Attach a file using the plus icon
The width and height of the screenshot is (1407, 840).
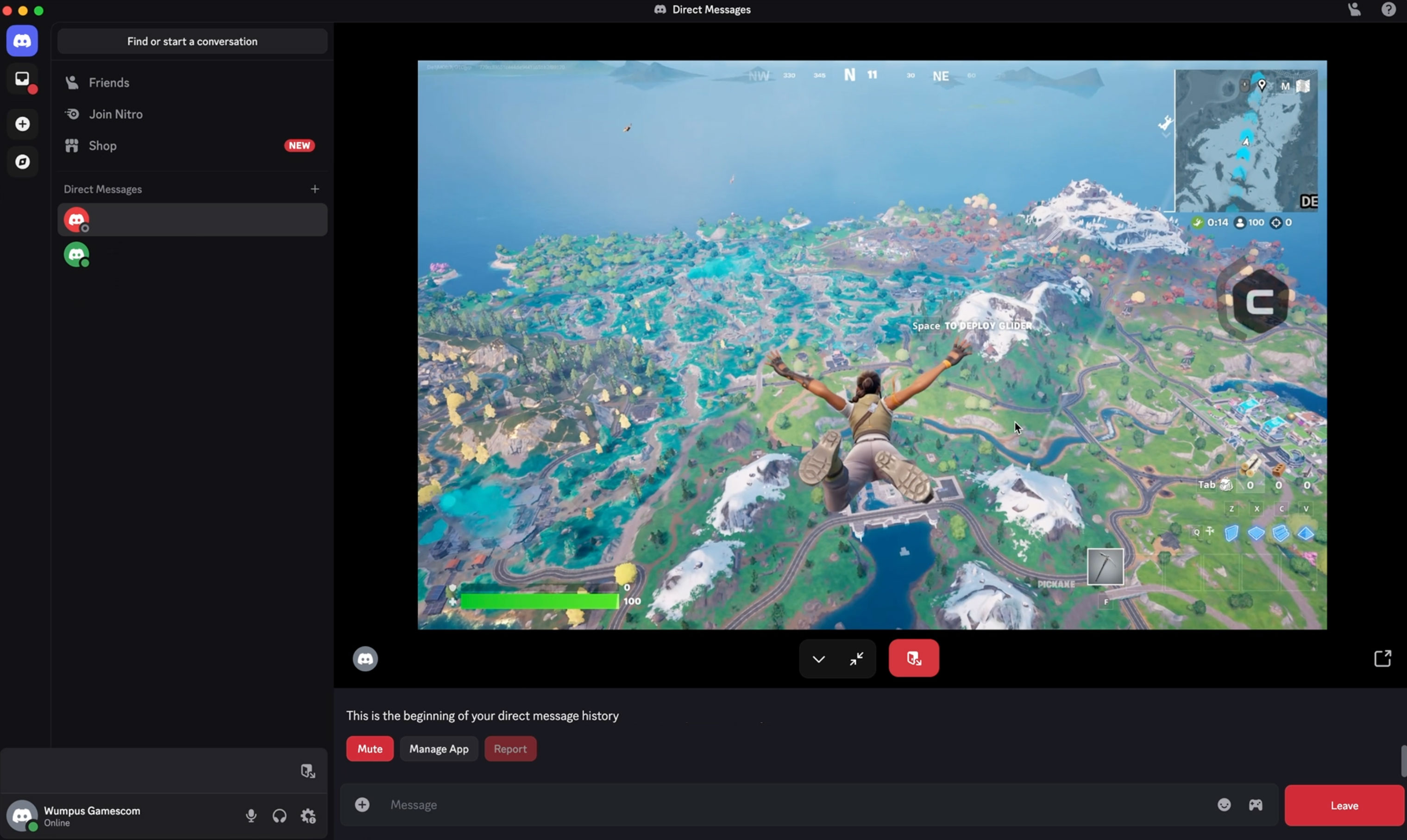(x=362, y=805)
